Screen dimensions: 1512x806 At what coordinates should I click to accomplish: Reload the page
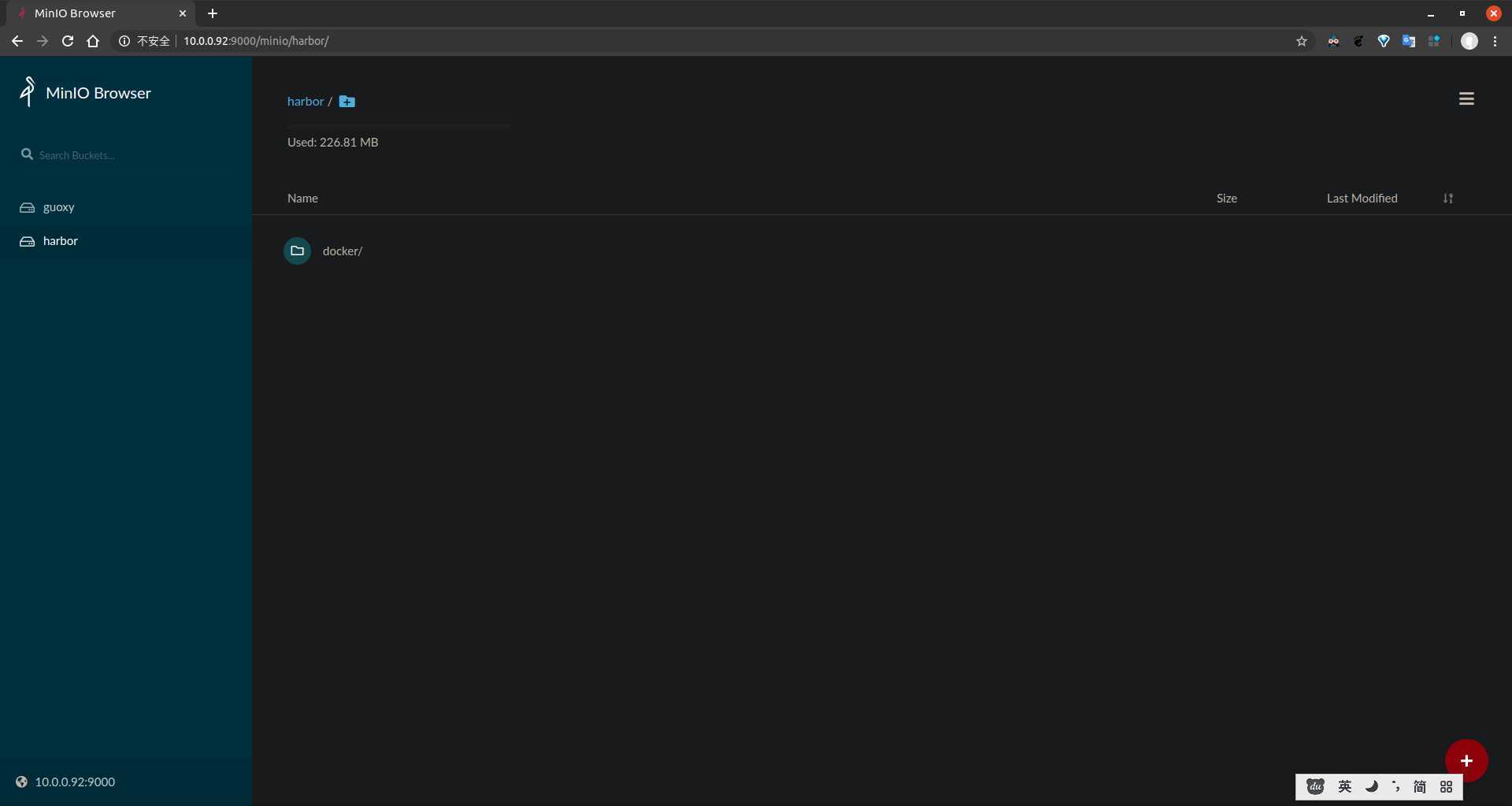coord(68,41)
